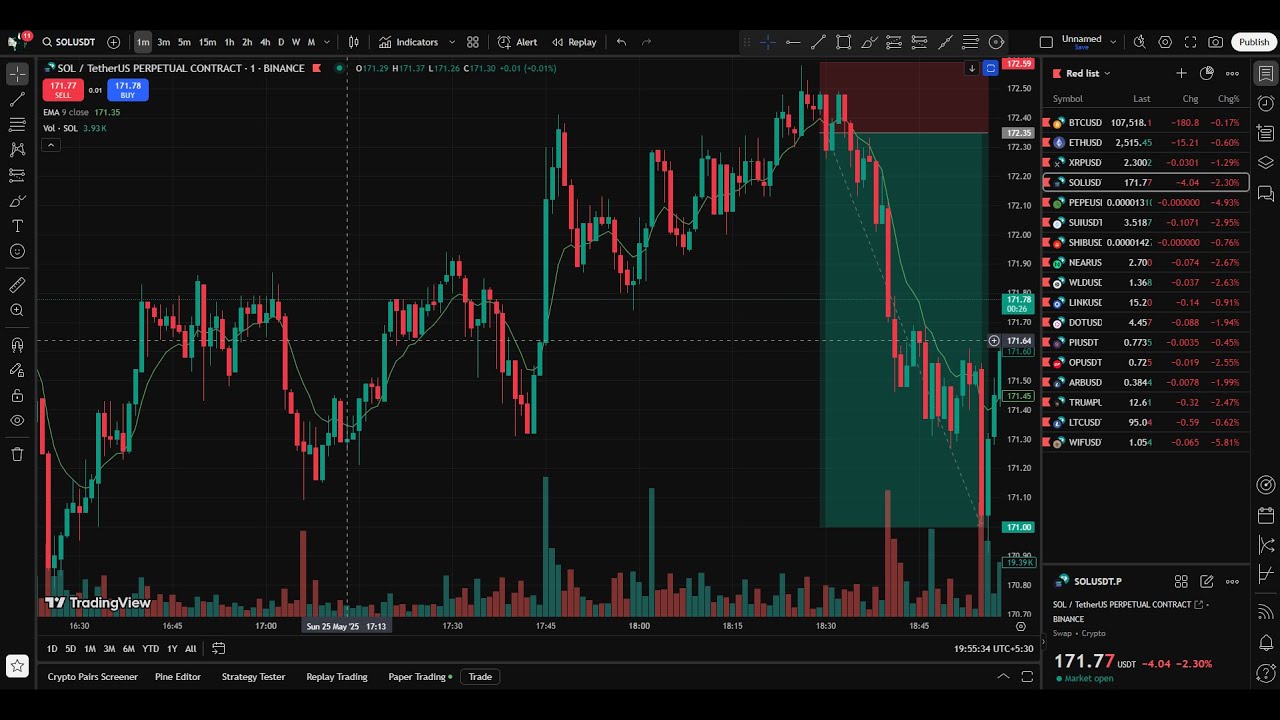Open SOLUSDT.P details more options ellipsis

click(1232, 581)
